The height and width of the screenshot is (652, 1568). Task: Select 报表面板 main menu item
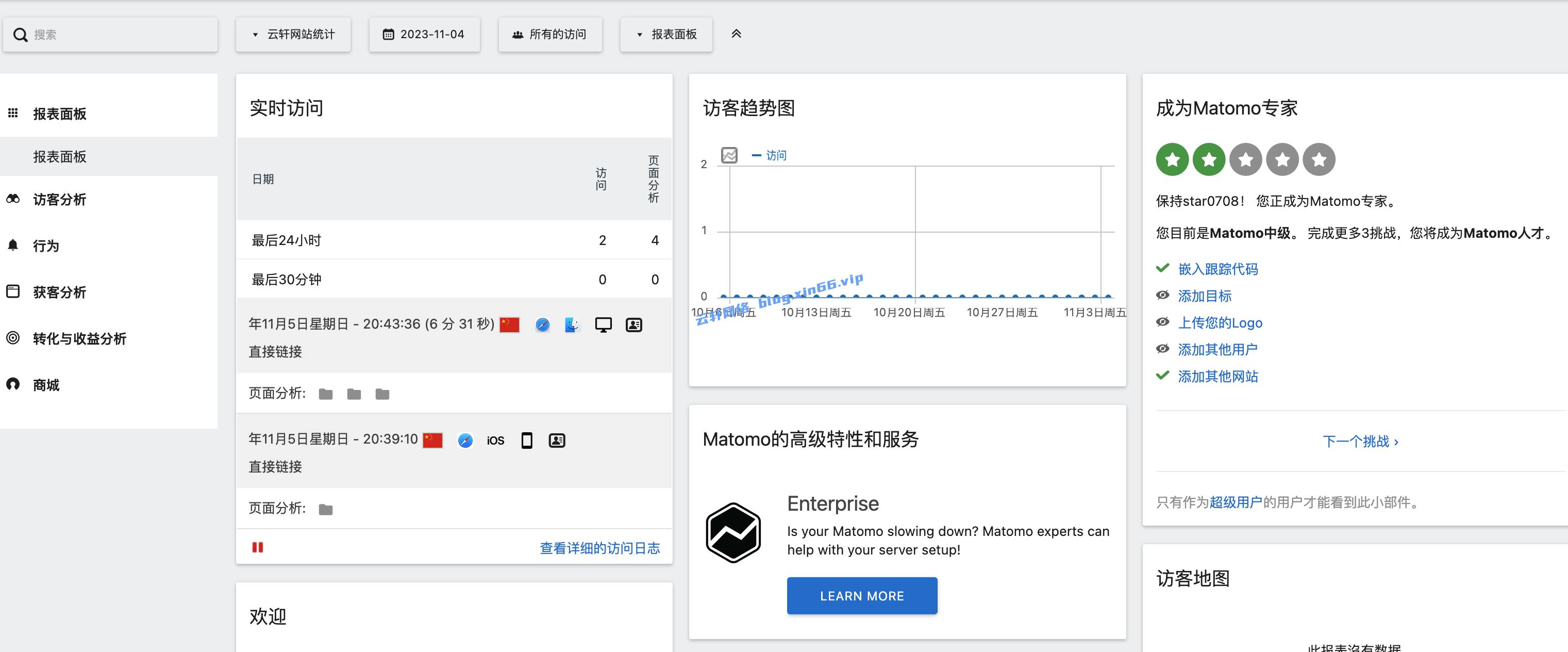tap(60, 114)
